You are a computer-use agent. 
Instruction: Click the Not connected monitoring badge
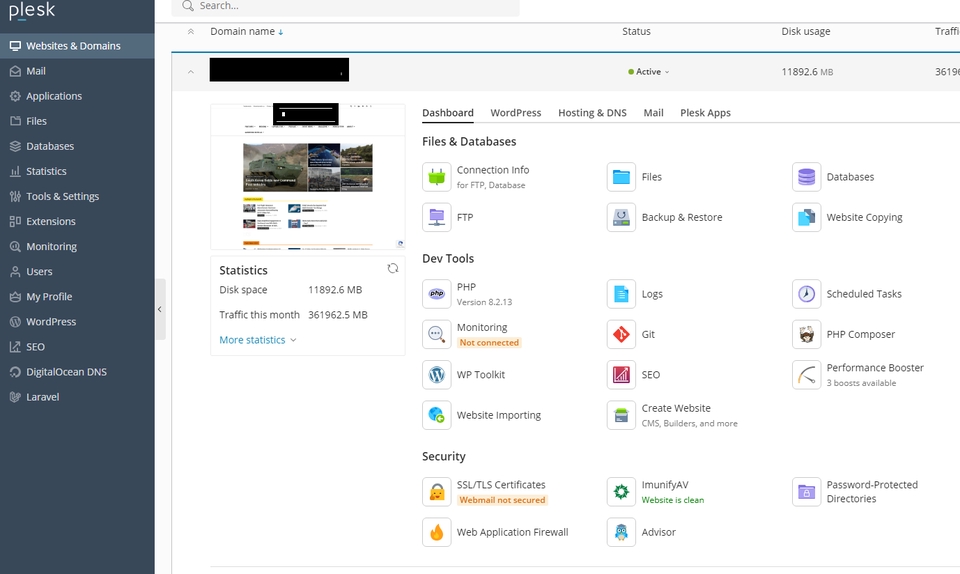489,343
